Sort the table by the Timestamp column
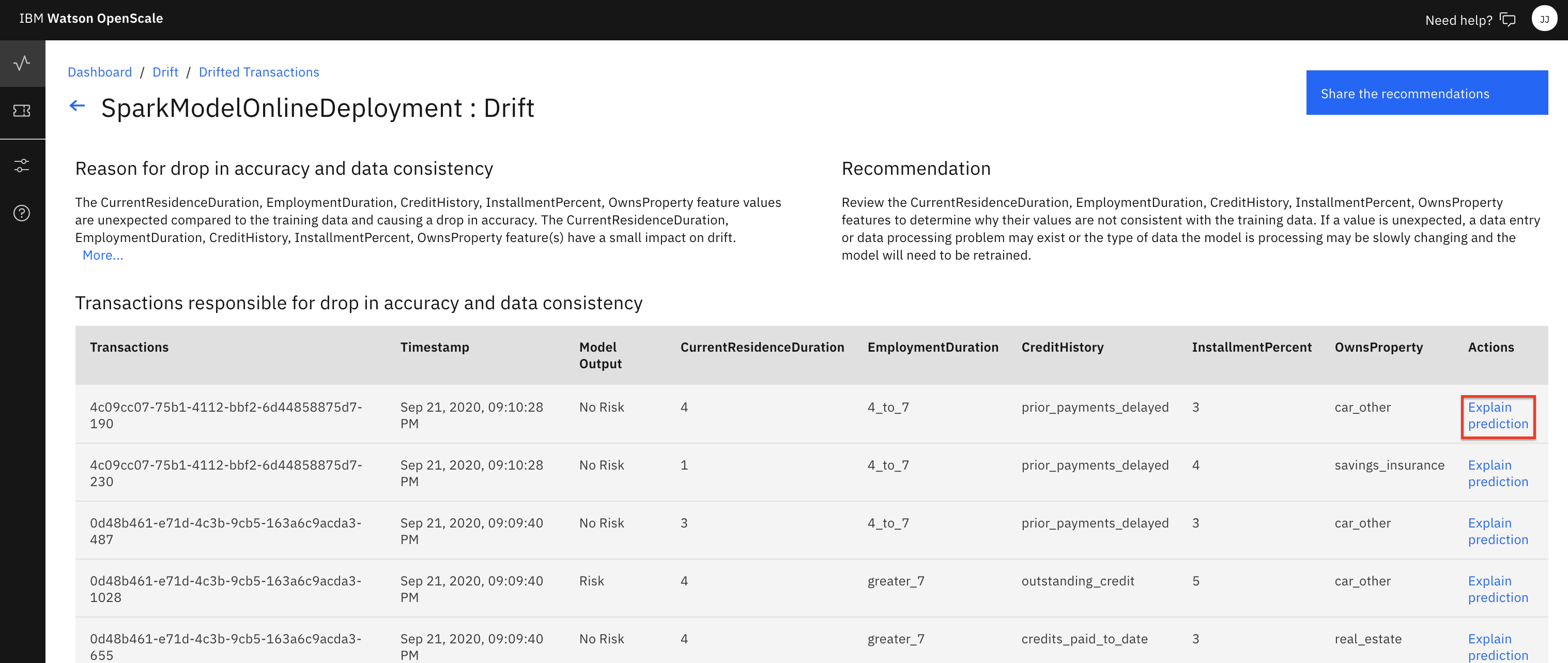Image resolution: width=1568 pixels, height=663 pixels. (x=435, y=348)
